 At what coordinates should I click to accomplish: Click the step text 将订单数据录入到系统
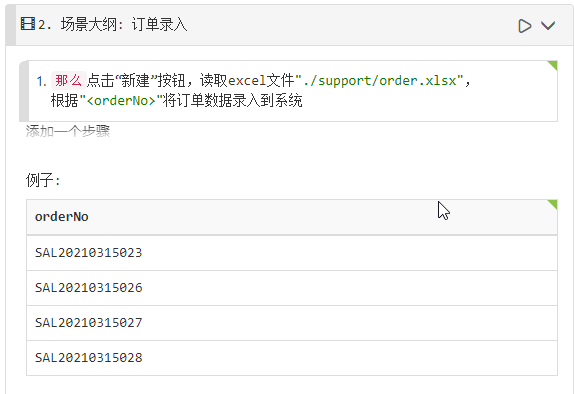(232, 100)
